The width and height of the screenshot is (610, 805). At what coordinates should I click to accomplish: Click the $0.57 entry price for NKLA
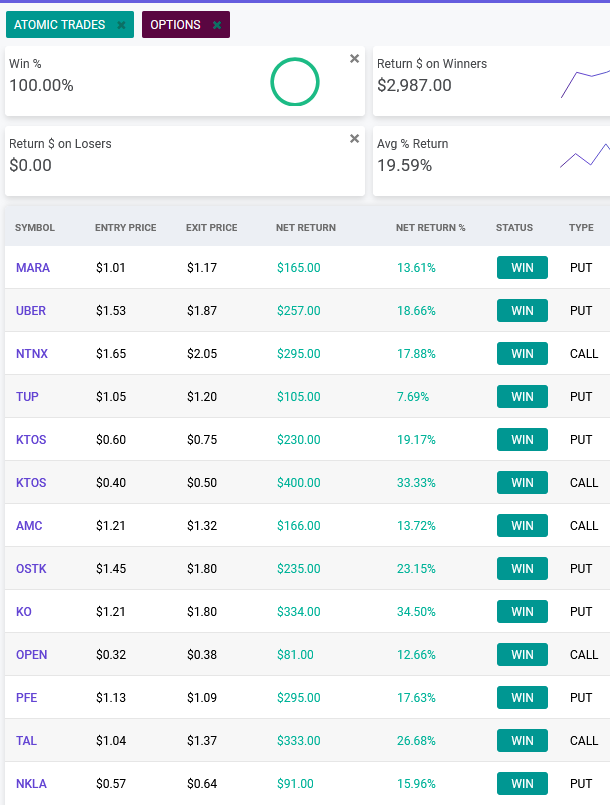(111, 784)
